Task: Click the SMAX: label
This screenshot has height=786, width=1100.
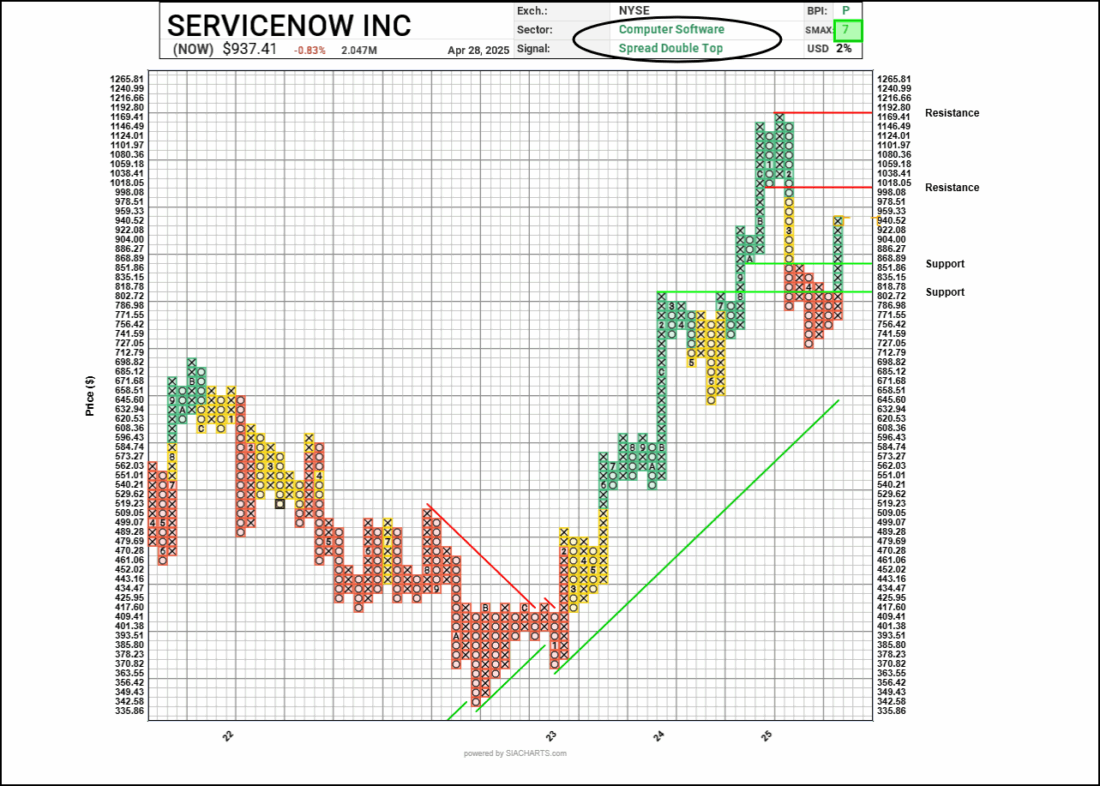Action: coord(819,31)
